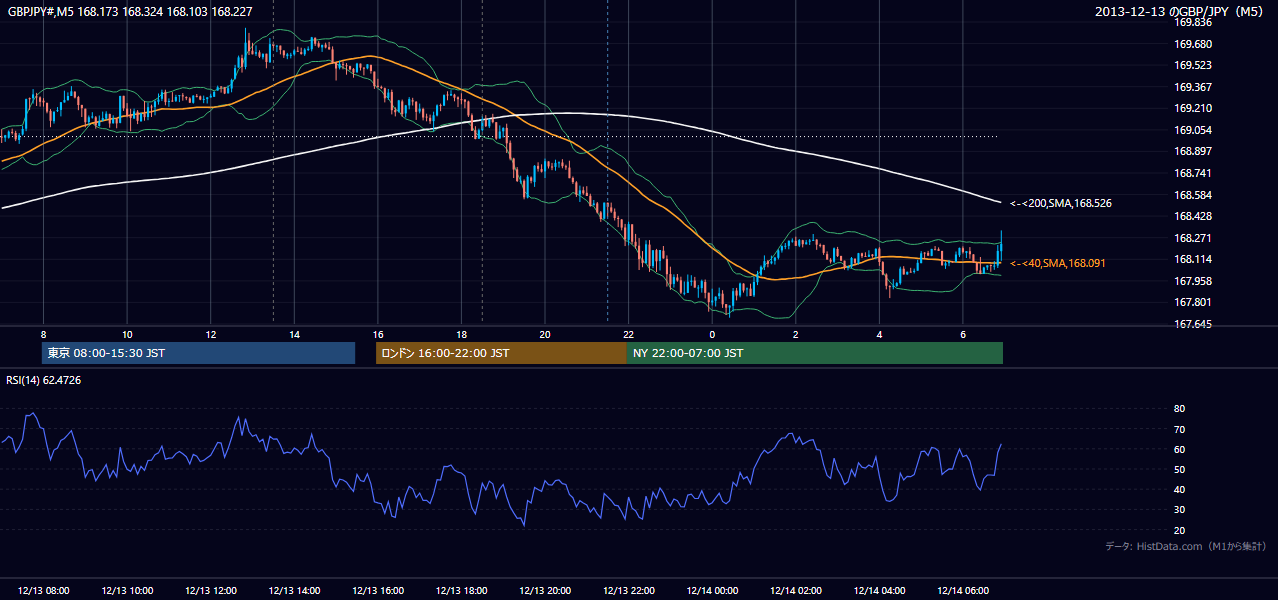The width and height of the screenshot is (1278, 600).
Task: Click the hour tick 8 under the price chart
Action: tap(43, 334)
